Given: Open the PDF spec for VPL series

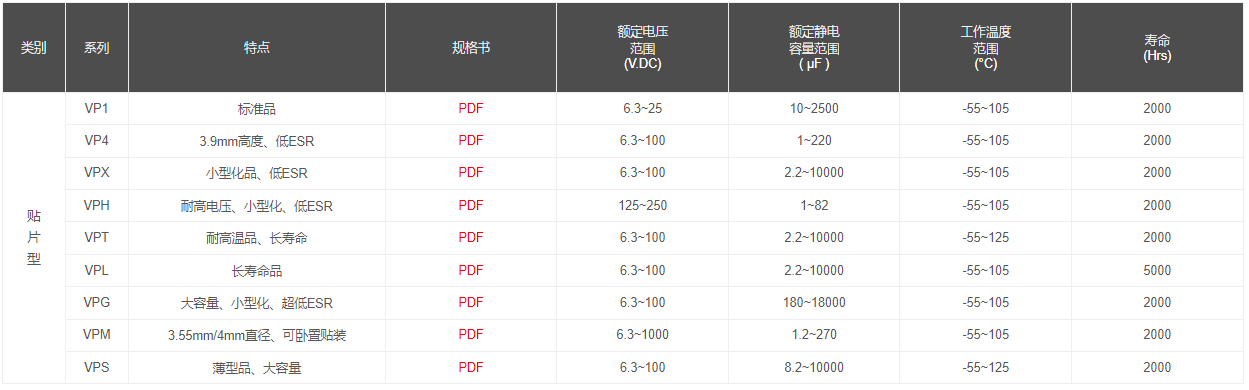Looking at the screenshot, I should (470, 270).
